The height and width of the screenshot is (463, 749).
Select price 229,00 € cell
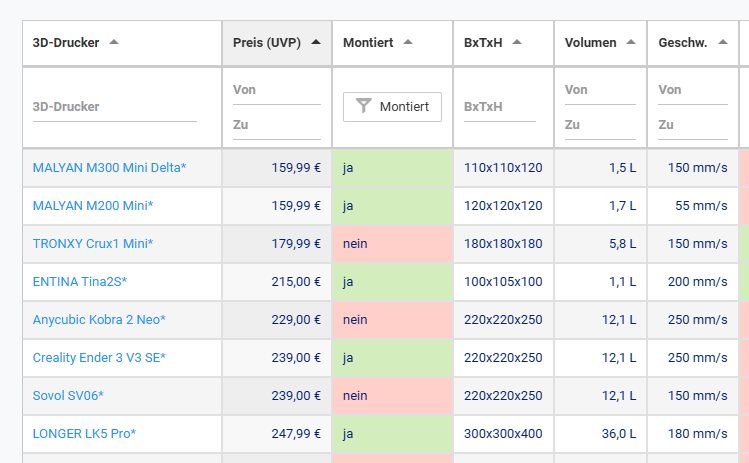[x=277, y=320]
